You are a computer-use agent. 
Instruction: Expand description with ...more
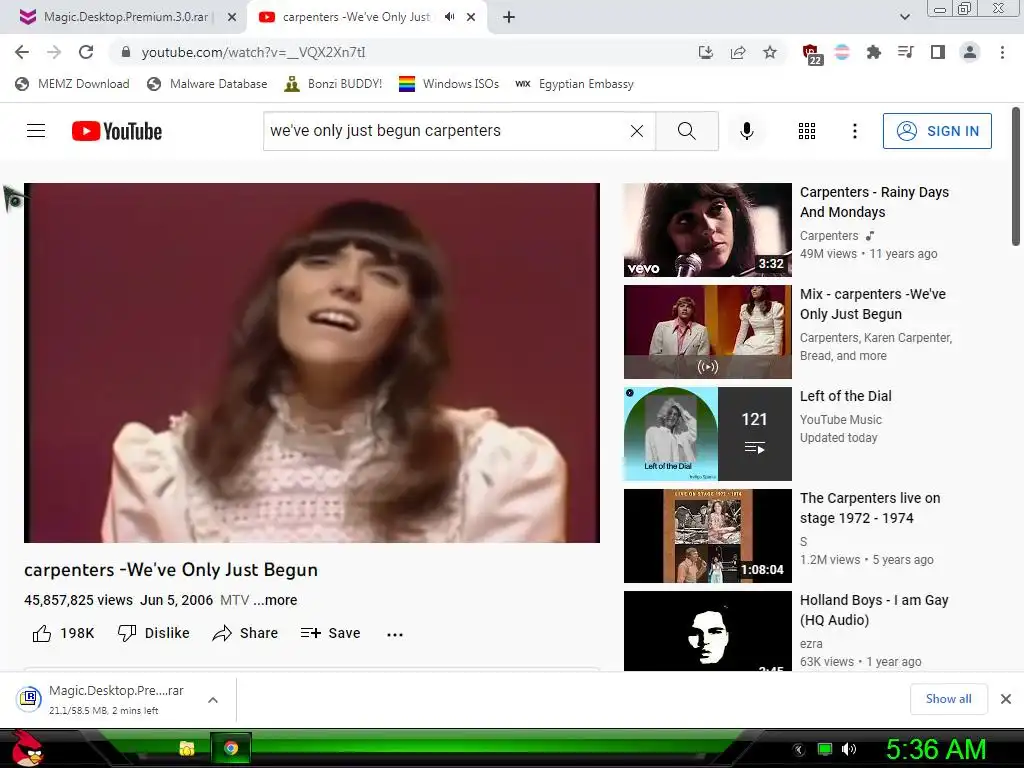click(275, 600)
